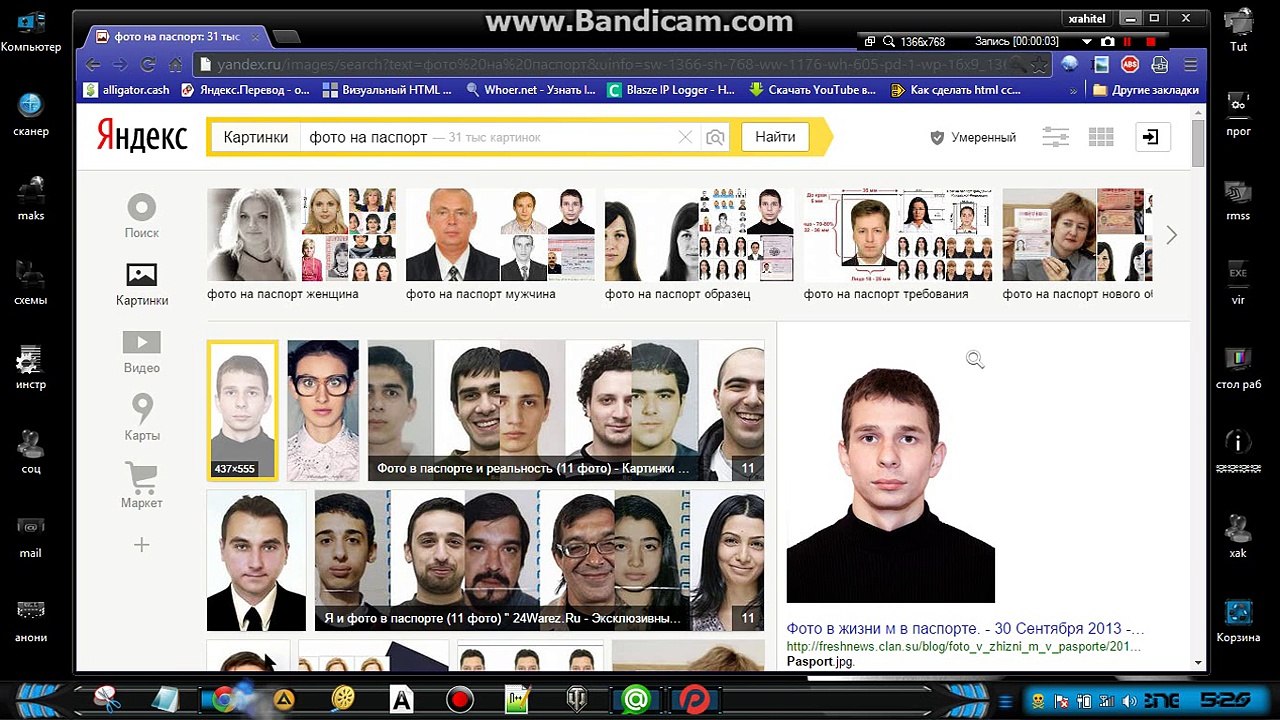
Task: Open the Whoer.net bookmark
Action: (531, 90)
